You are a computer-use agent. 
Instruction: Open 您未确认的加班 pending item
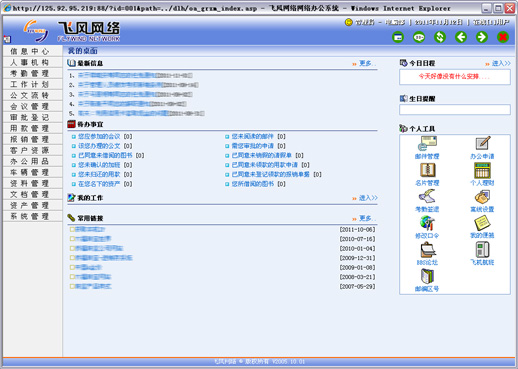[99, 165]
